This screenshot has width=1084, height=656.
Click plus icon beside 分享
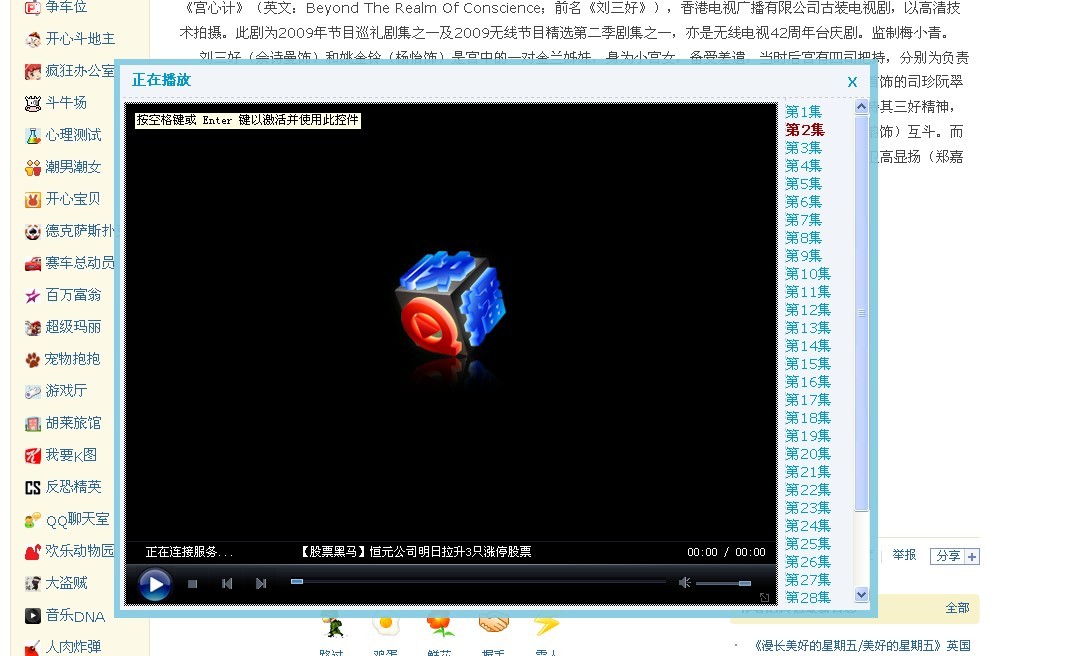tap(972, 556)
